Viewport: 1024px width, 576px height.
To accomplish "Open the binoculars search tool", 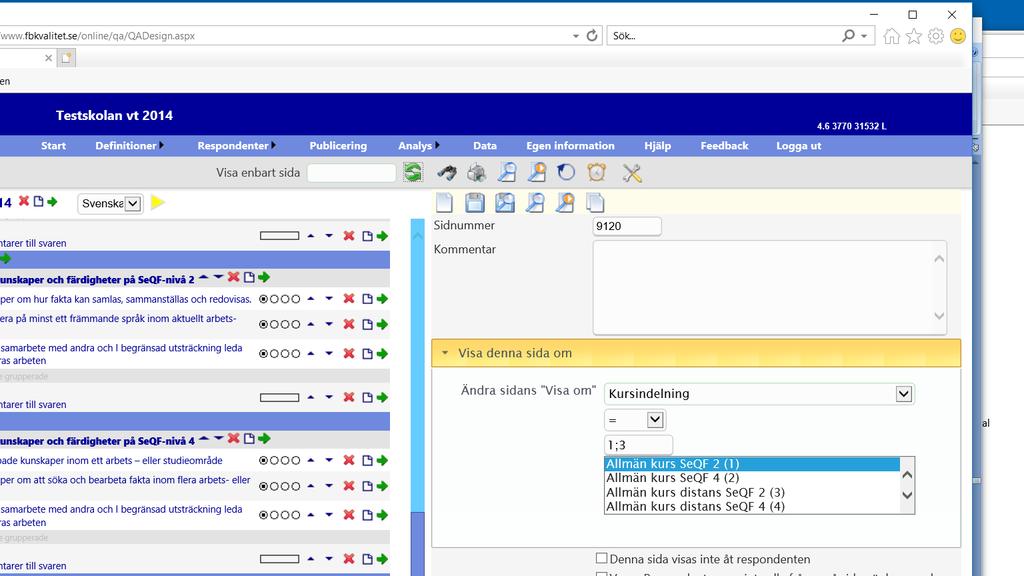I will (447, 172).
